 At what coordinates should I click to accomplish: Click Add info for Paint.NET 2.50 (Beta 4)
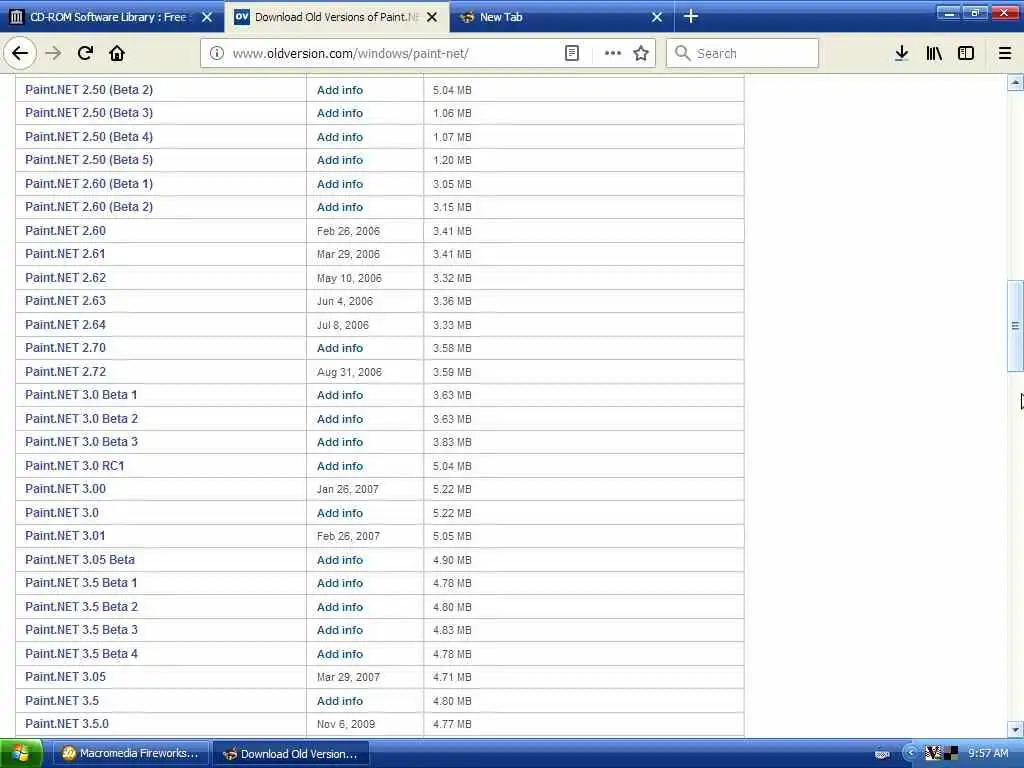coord(340,137)
